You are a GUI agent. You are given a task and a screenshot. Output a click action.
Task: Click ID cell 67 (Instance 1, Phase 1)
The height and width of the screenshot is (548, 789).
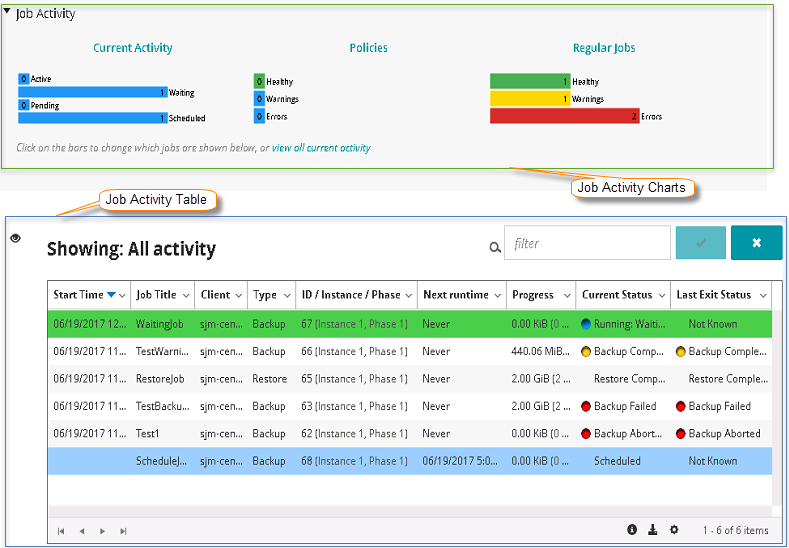[354, 324]
